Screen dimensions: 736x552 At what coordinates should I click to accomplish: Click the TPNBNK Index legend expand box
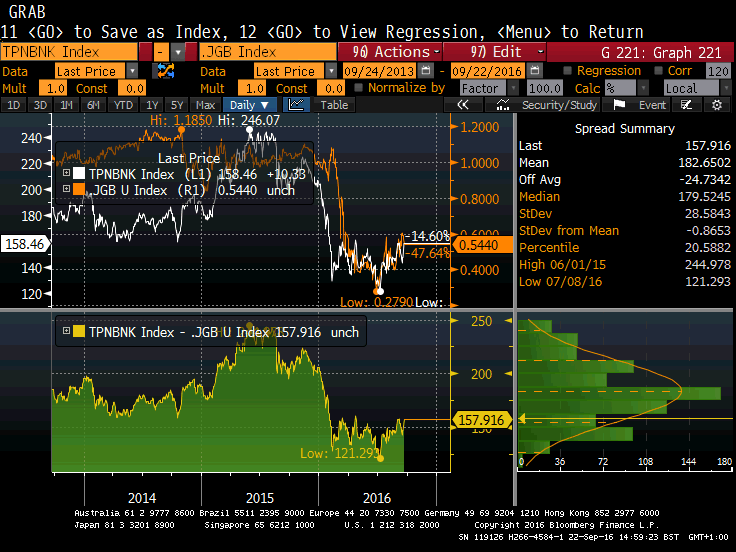(x=67, y=173)
